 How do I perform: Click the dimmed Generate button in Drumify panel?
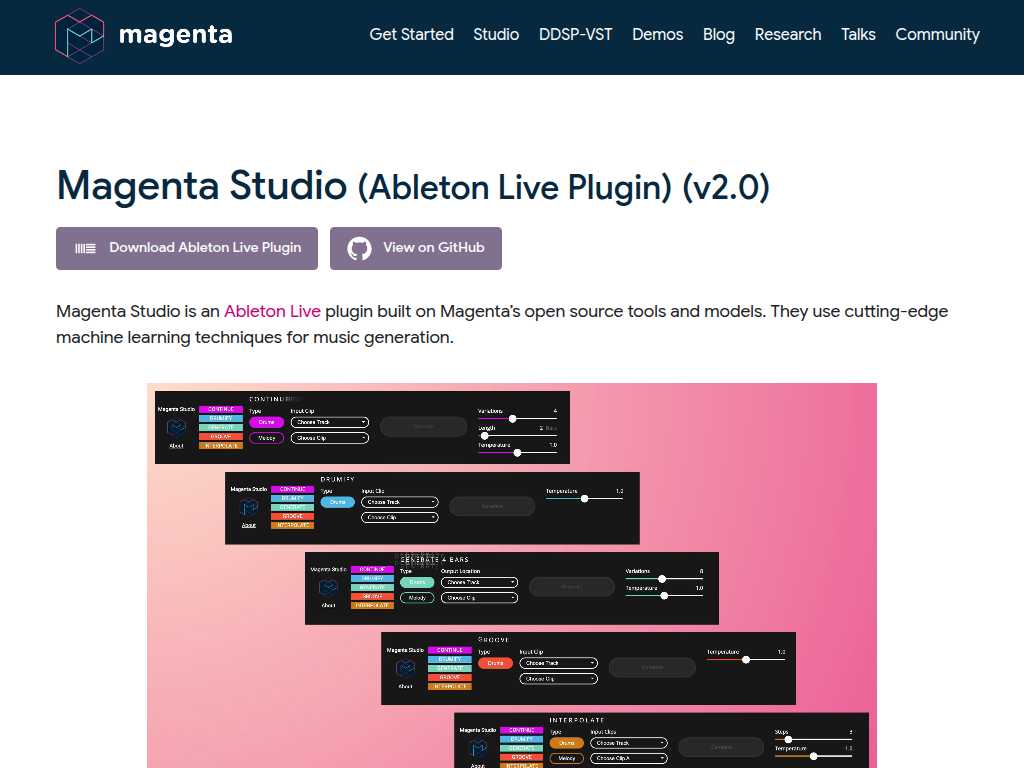(x=492, y=506)
